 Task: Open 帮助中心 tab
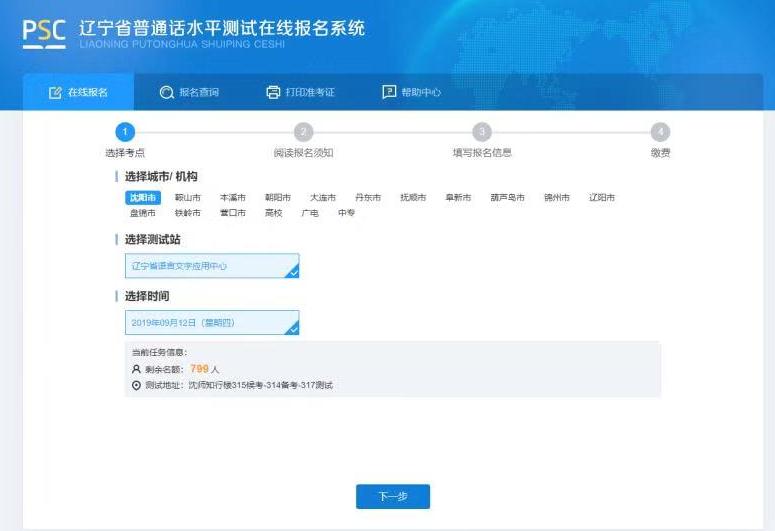coord(420,93)
